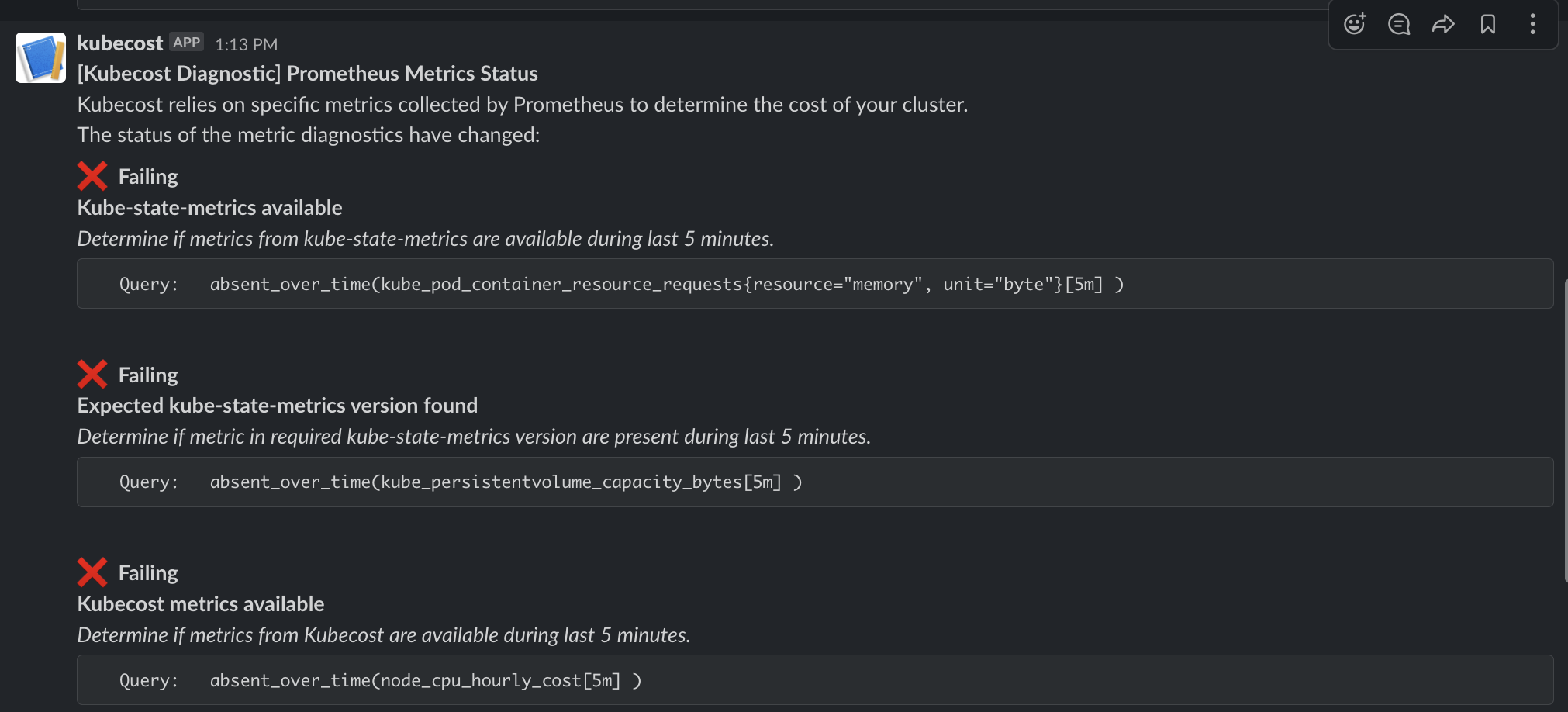The width and height of the screenshot is (1568, 712).
Task: Reply in thread using the speech bubble icon
Action: click(1399, 24)
